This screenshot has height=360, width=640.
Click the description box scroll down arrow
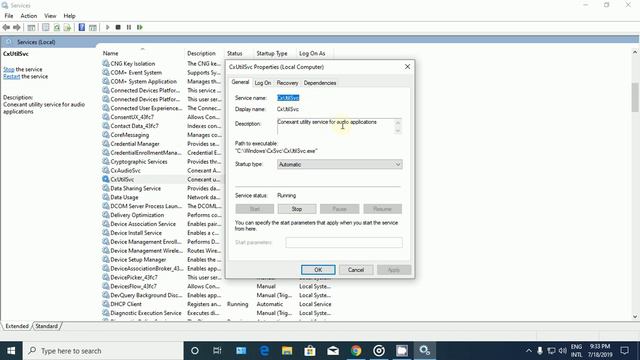398,131
